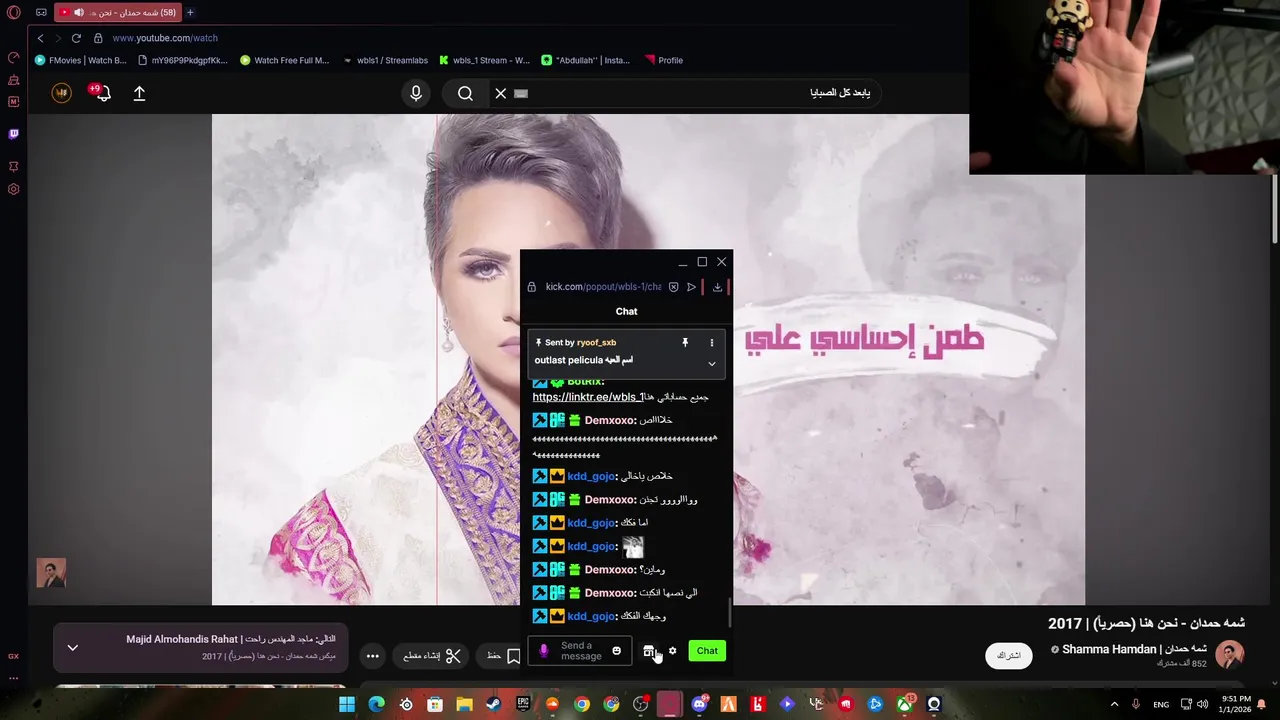The height and width of the screenshot is (720, 1280).
Task: Open a new browser tab
Action: point(190,13)
